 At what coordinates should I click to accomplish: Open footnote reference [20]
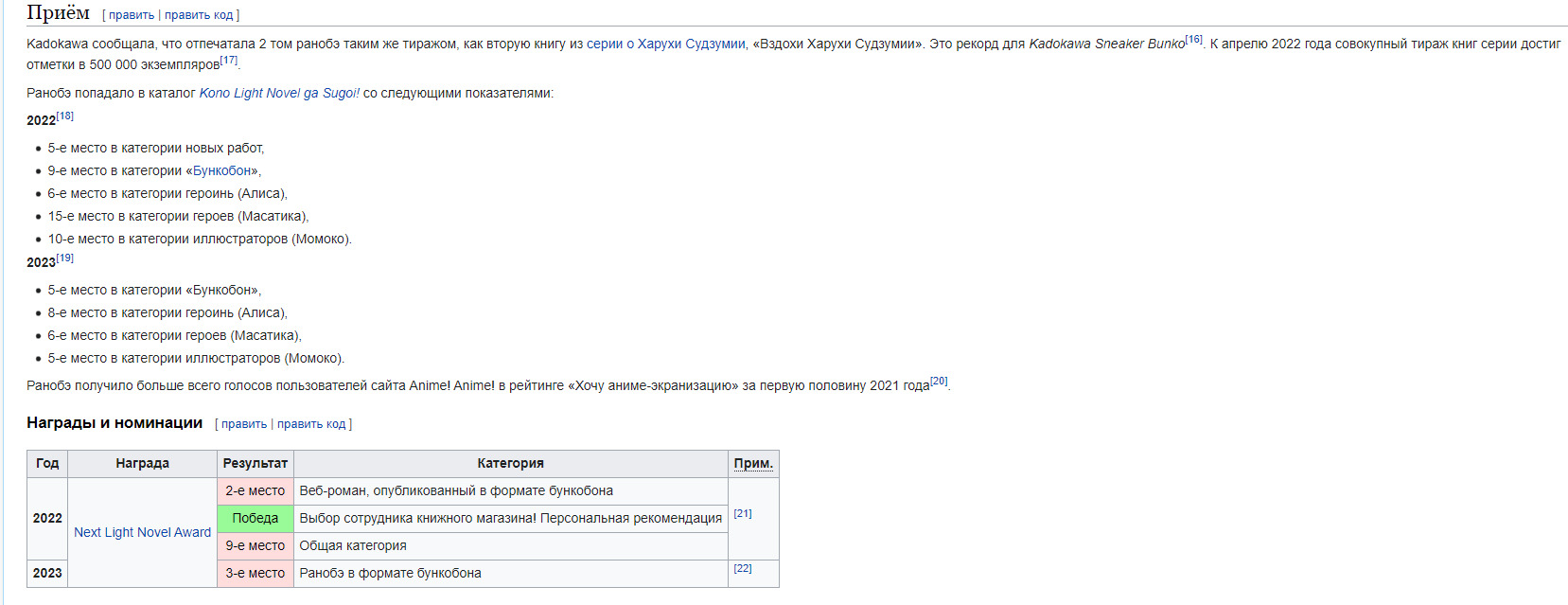point(939,382)
